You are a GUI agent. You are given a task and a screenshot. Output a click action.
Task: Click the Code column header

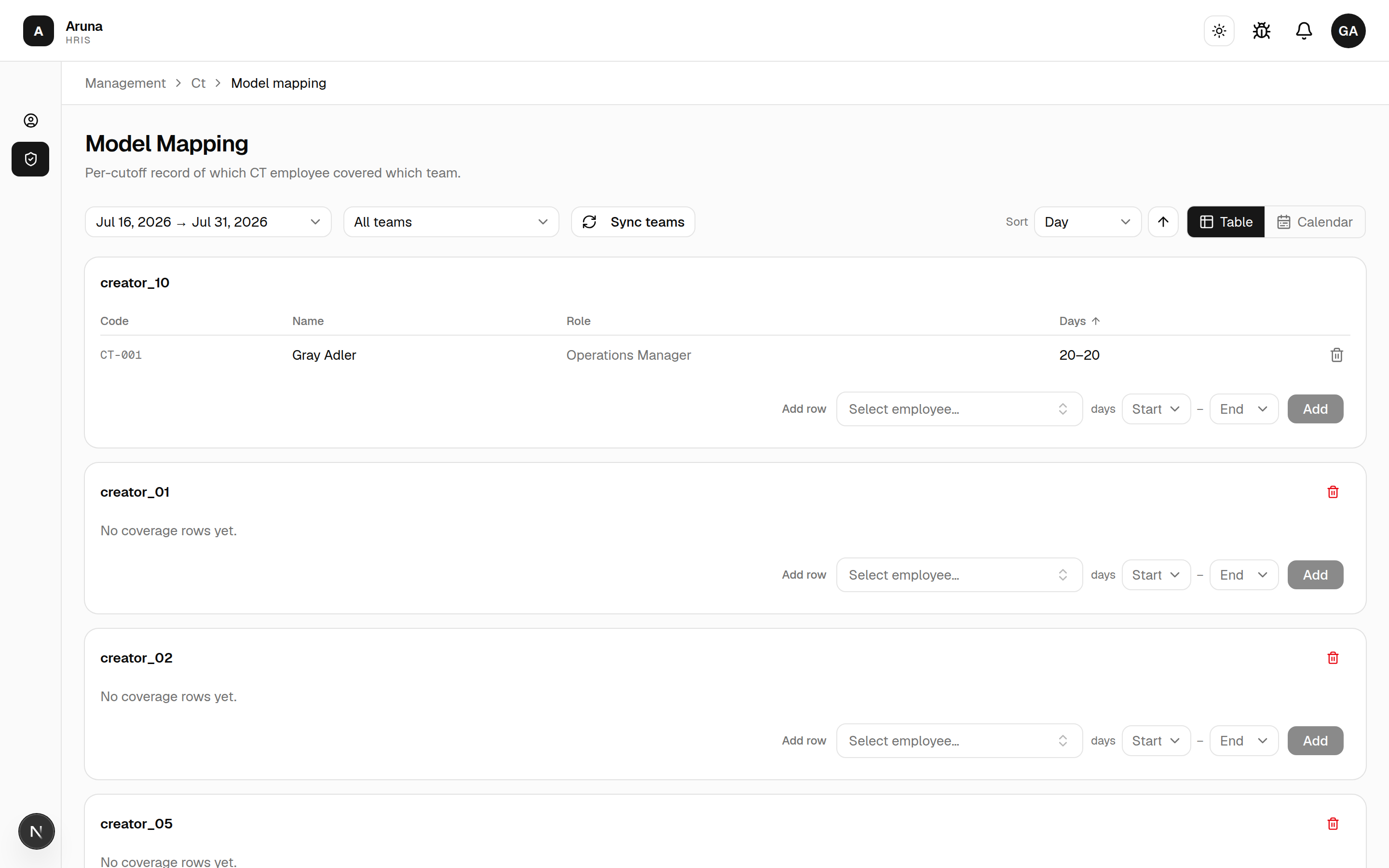point(114,321)
